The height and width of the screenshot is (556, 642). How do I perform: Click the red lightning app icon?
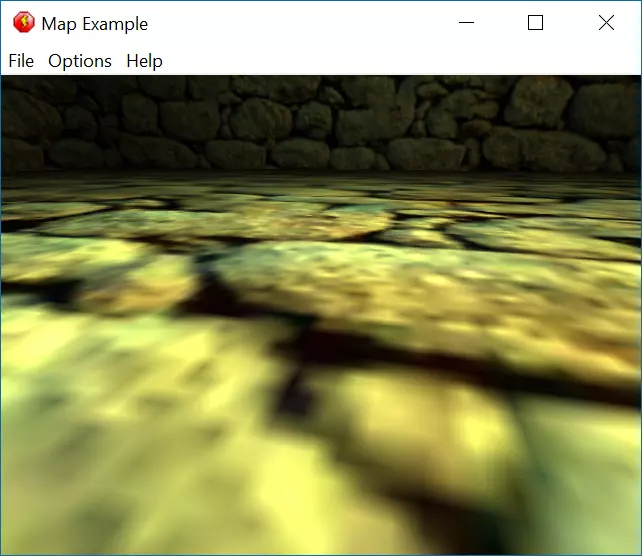24,23
